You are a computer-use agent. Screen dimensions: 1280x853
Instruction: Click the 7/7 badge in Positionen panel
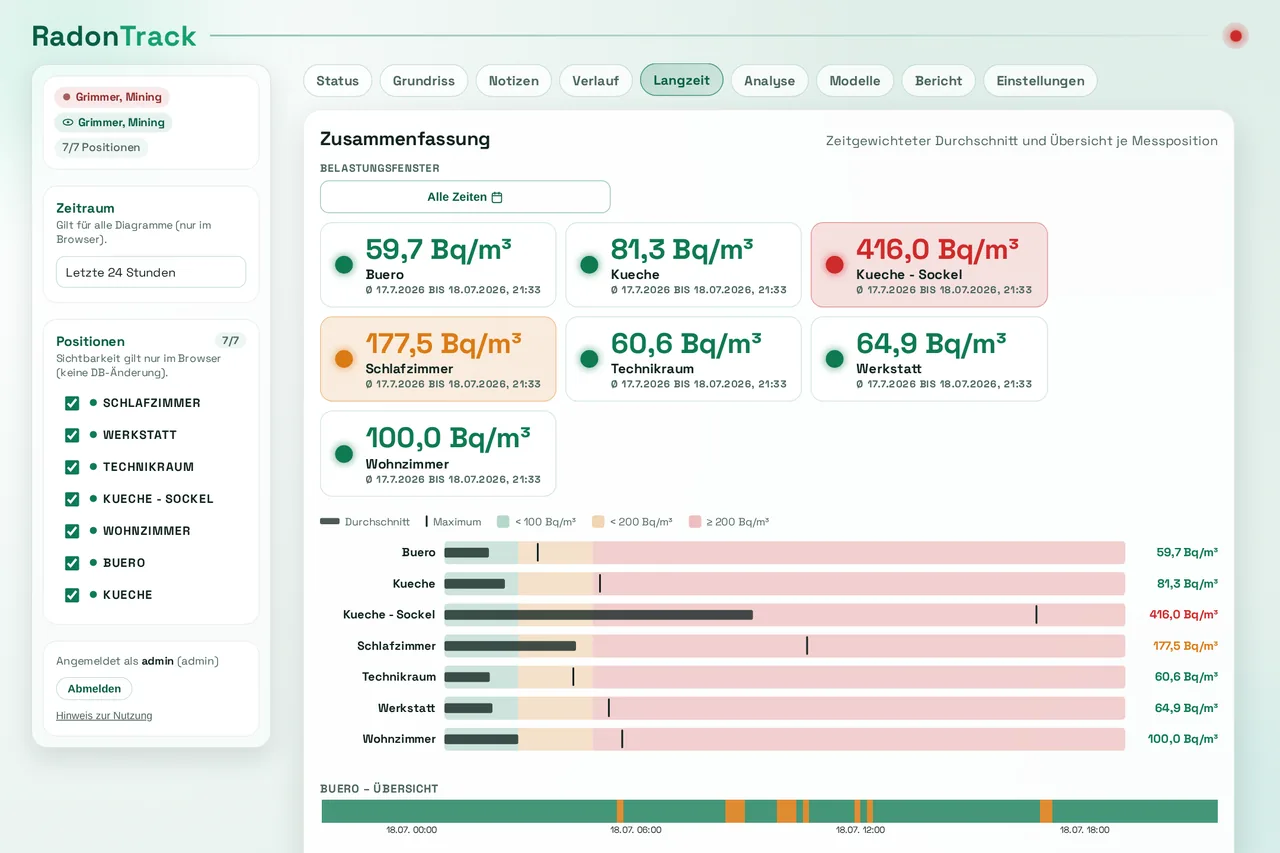click(230, 340)
